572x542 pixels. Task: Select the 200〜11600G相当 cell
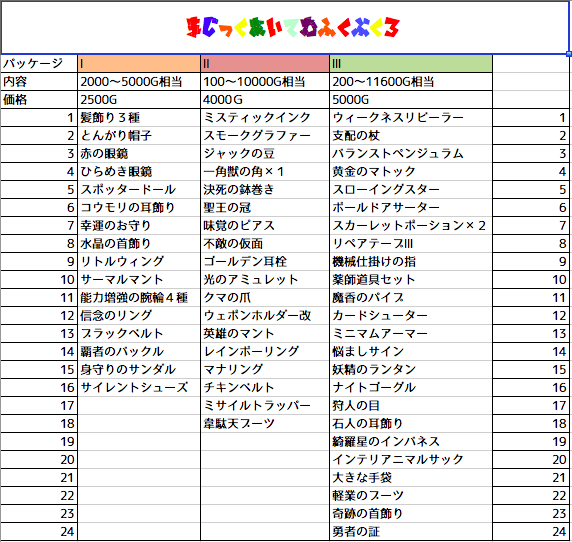(411, 81)
